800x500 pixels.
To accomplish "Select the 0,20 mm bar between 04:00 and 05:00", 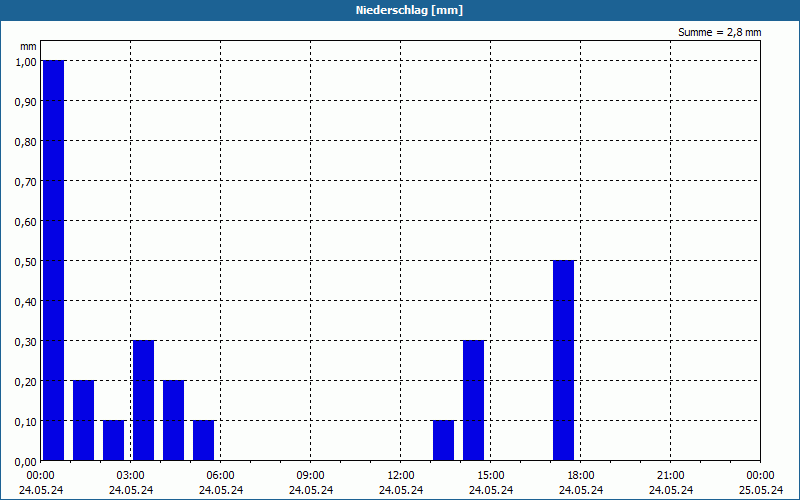I will tap(173, 420).
